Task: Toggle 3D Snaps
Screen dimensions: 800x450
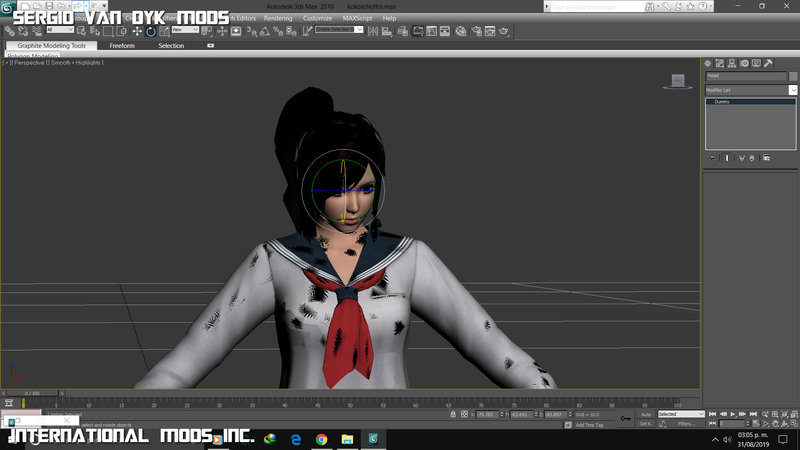Action: pos(252,31)
